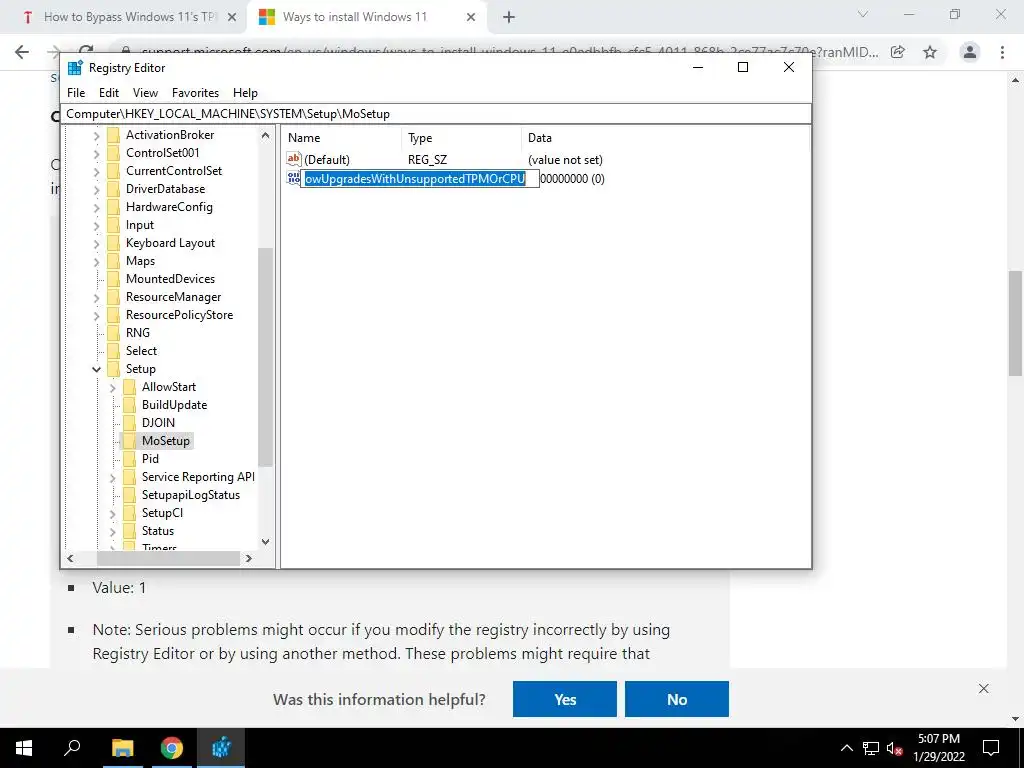Open File Explorer from taskbar

pos(122,748)
